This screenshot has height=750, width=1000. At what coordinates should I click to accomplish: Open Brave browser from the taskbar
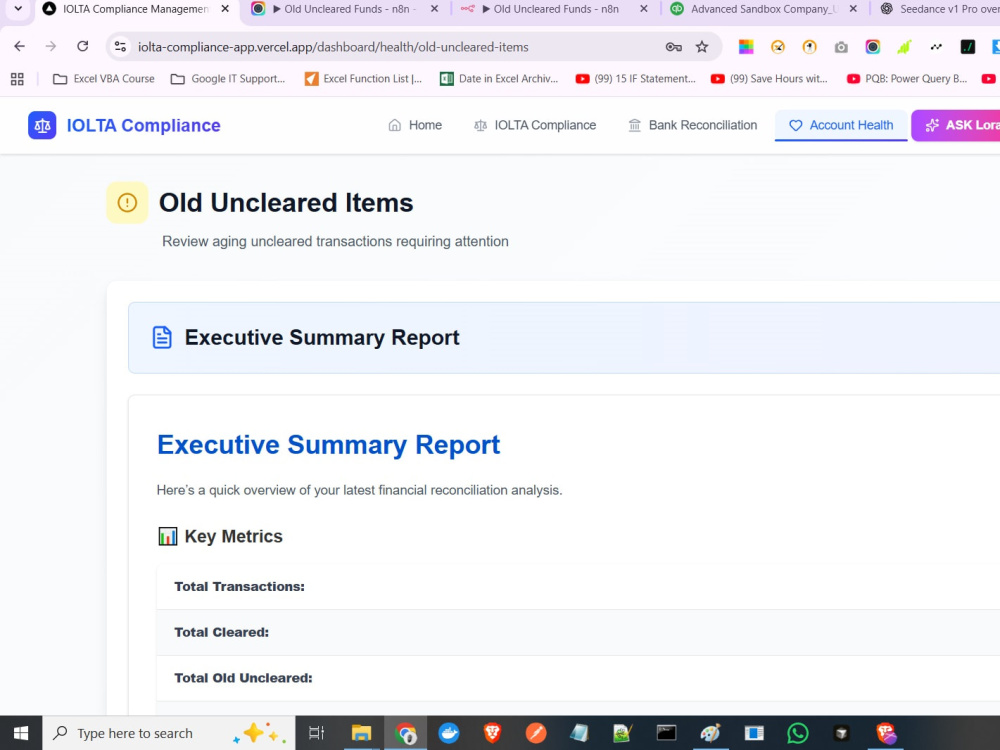click(492, 733)
